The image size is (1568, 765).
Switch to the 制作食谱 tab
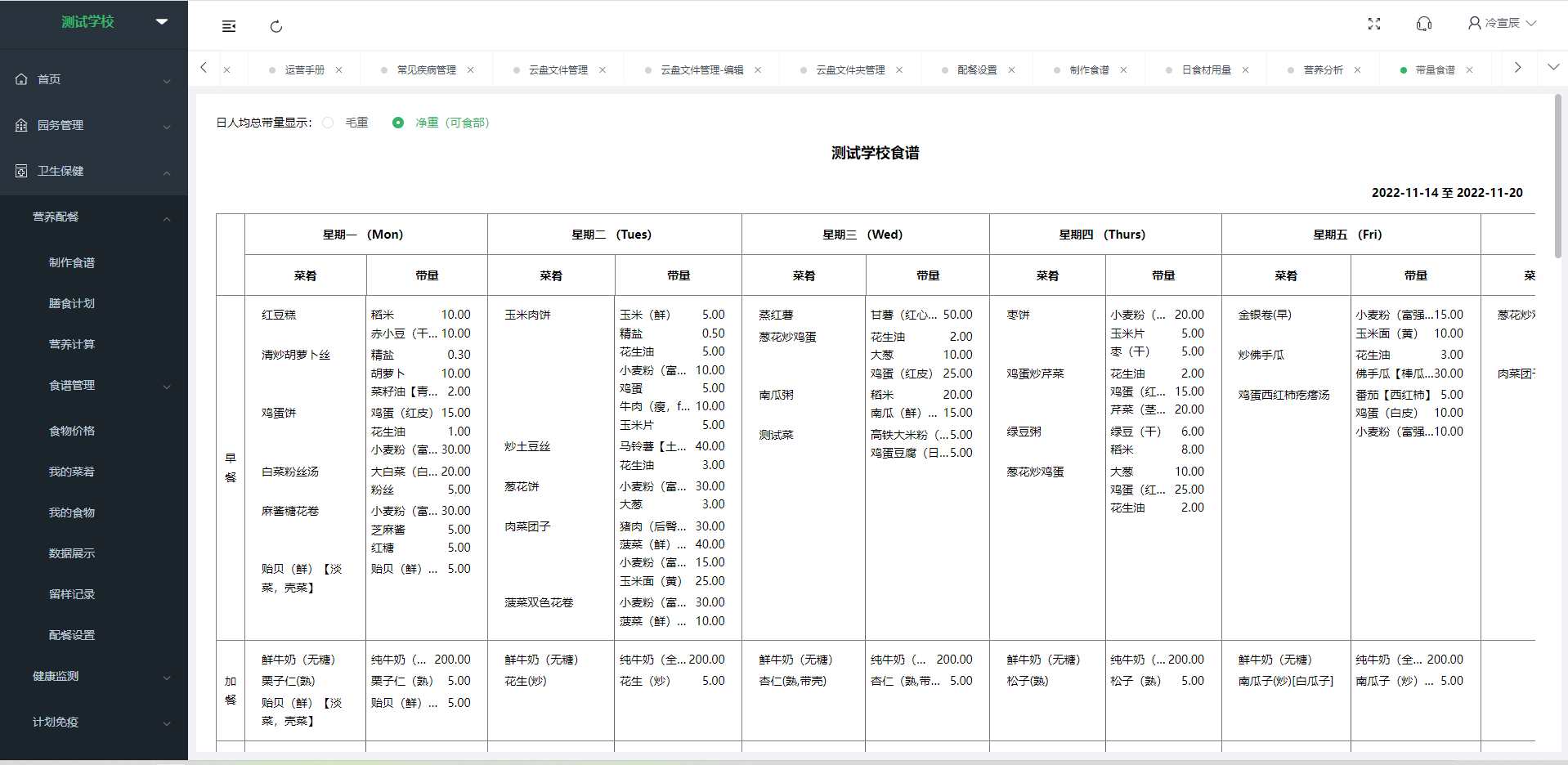coord(1089,70)
